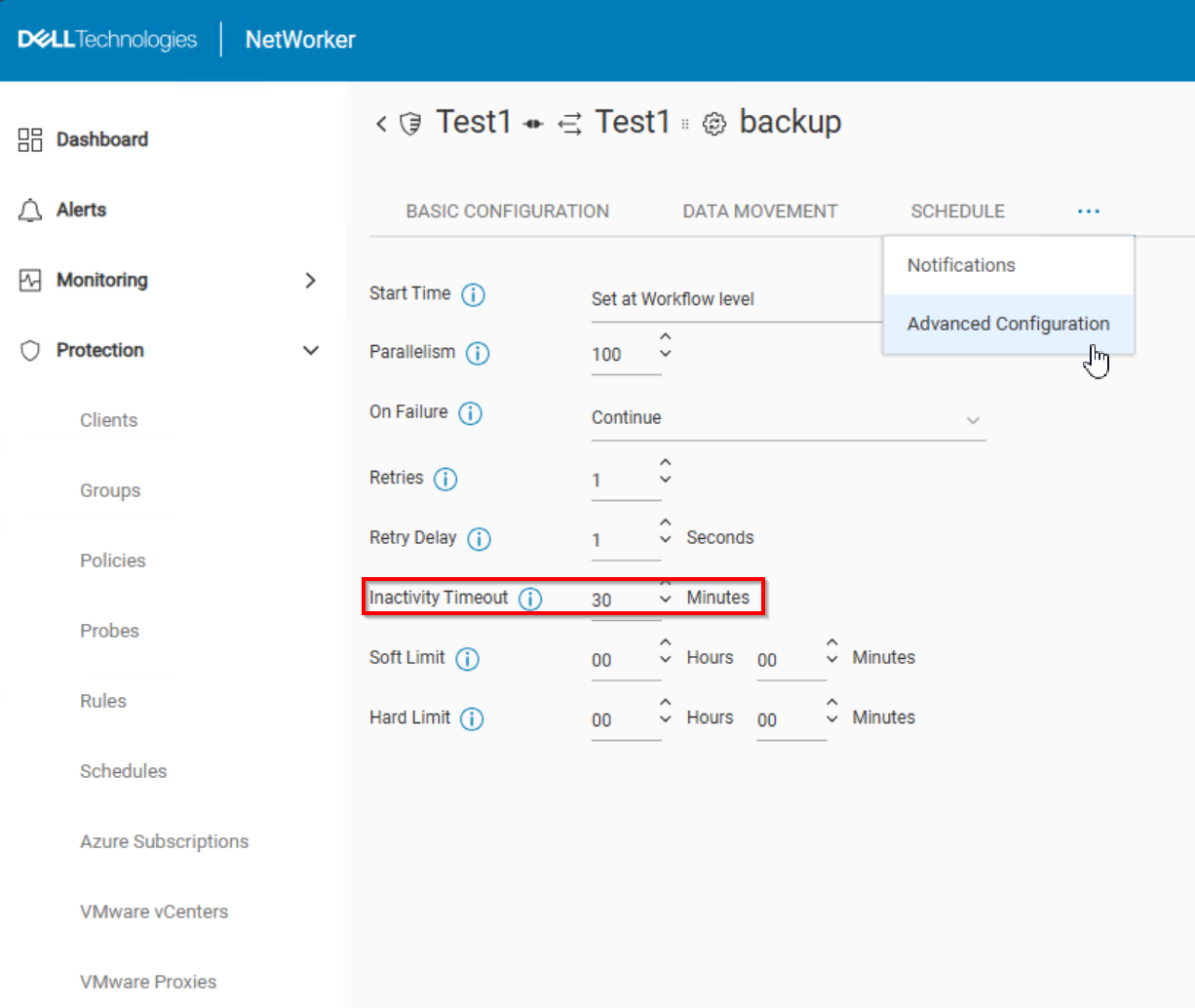
Task: Switch to the Data Movement tab
Action: click(759, 211)
